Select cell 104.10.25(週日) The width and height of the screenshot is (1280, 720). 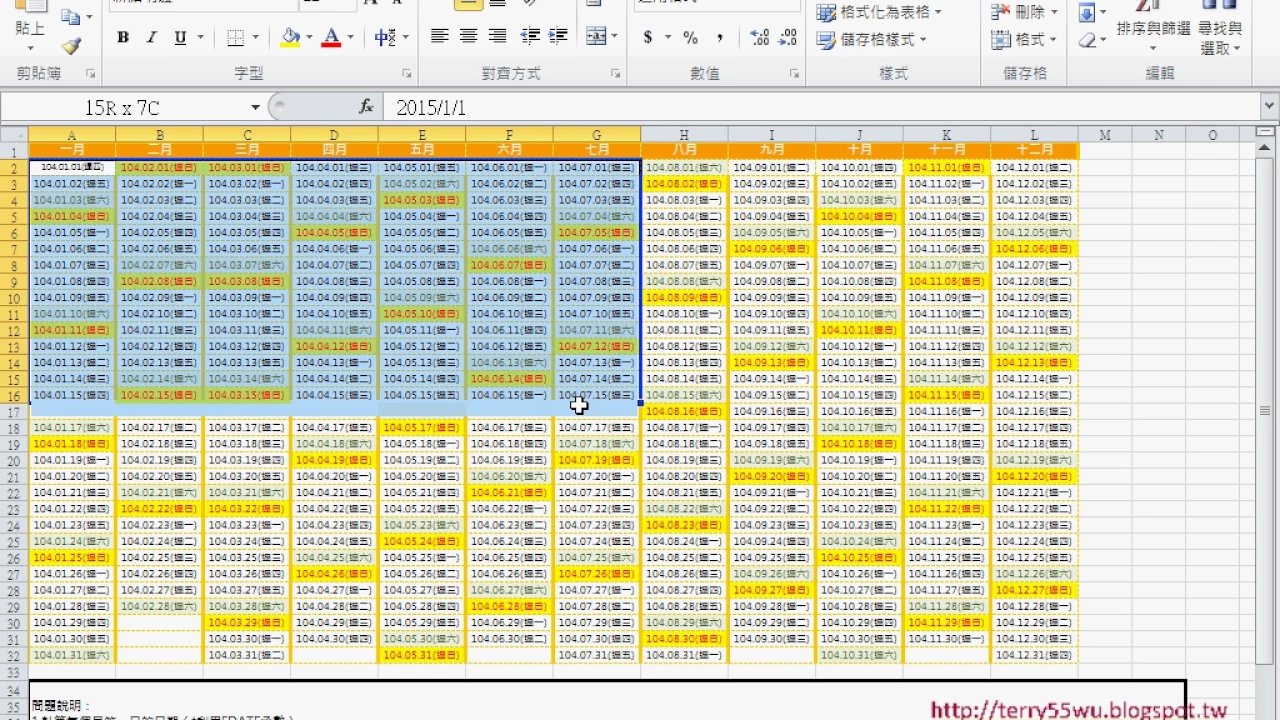pyautogui.click(x=859, y=558)
